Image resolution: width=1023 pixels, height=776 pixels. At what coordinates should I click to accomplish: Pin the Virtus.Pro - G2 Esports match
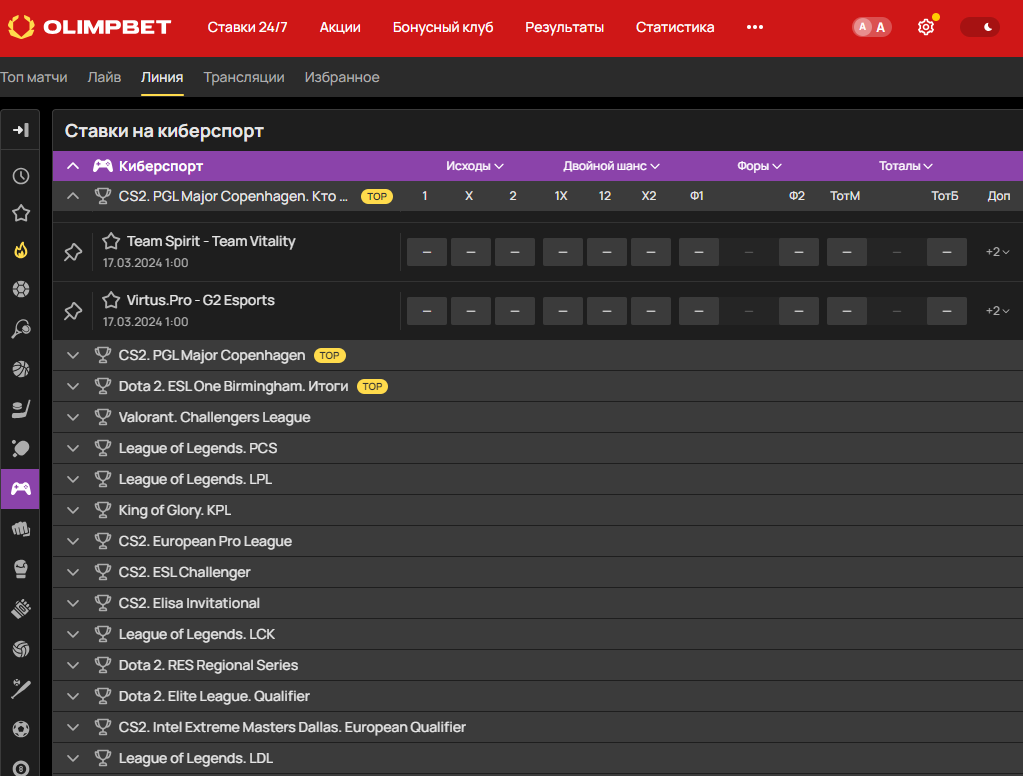[x=73, y=311]
